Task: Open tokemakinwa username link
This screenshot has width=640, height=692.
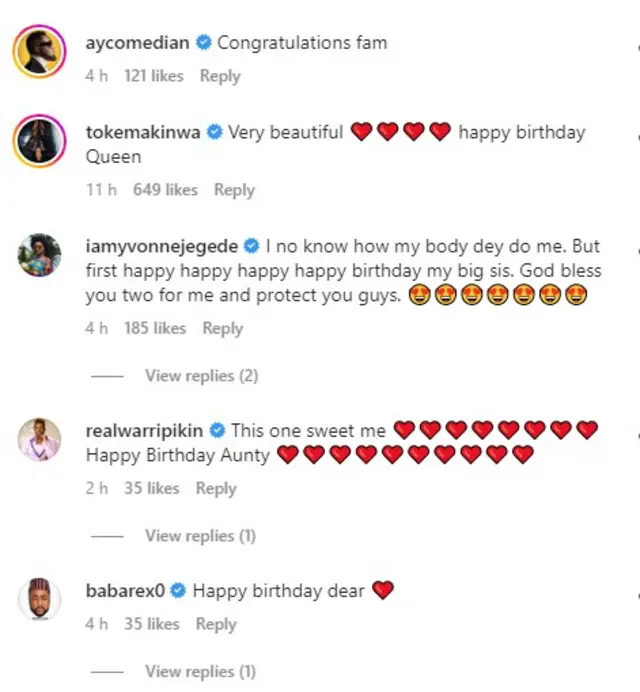Action: click(x=144, y=132)
